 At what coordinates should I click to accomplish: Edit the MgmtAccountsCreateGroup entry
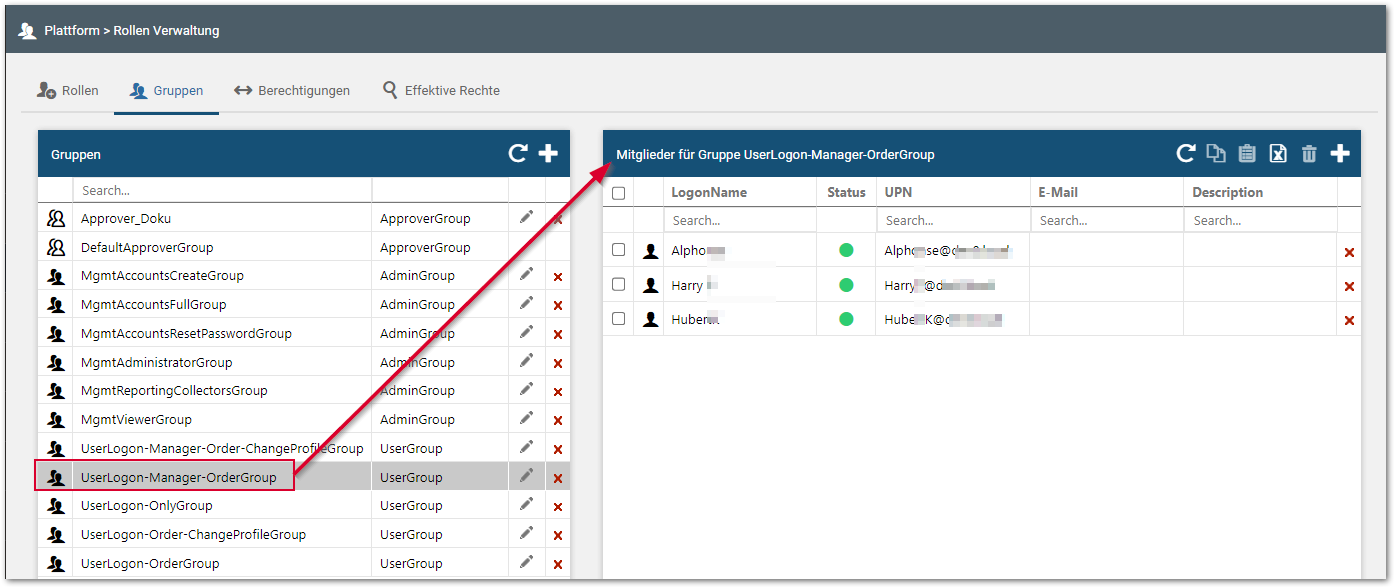click(x=527, y=274)
